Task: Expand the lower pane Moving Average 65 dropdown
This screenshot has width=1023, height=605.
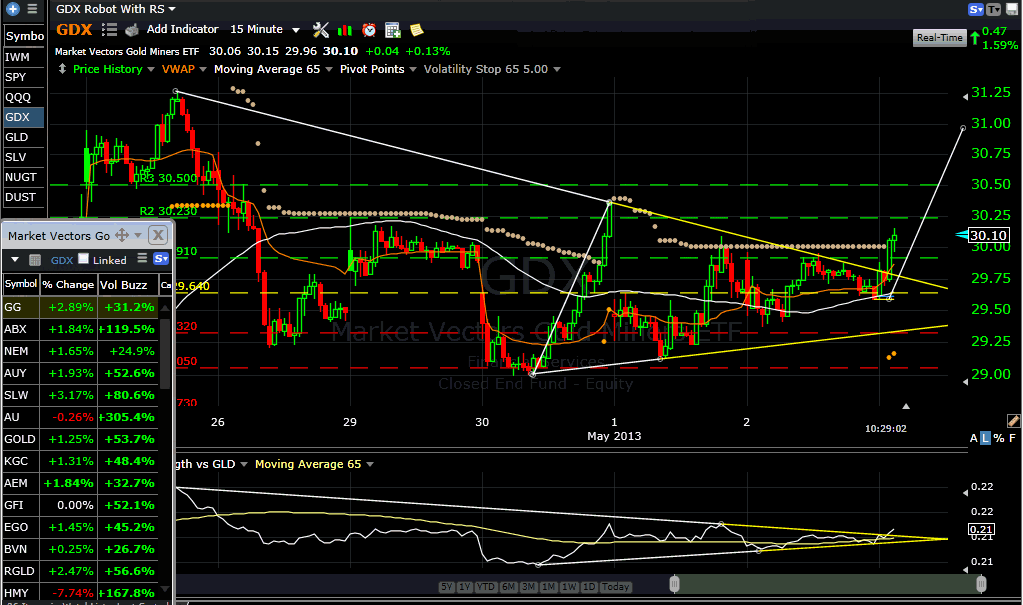Action: coord(370,464)
